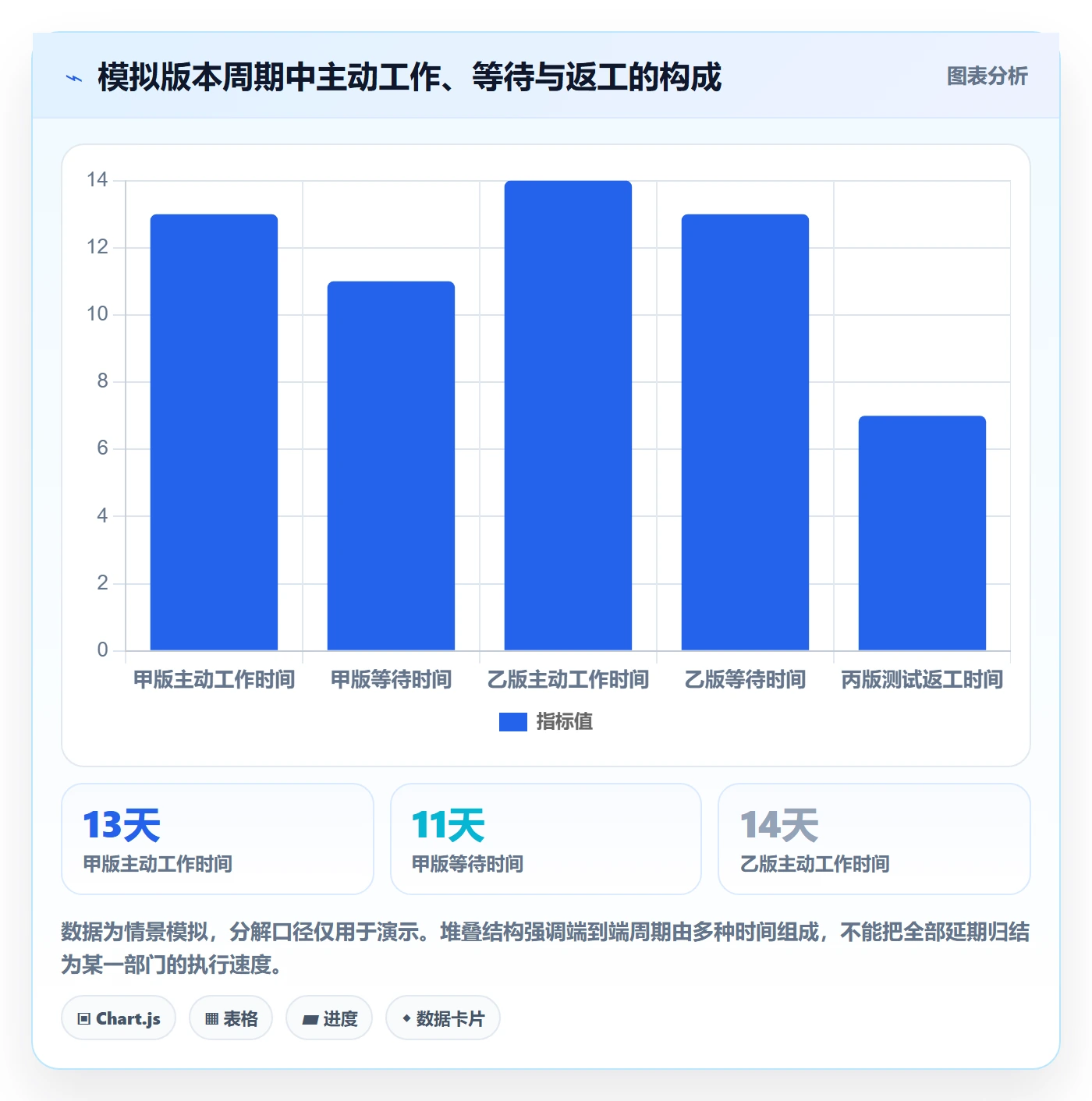
Task: Click the chart title 模拟版本周期中主动工作、等待与返工的构成
Action: pos(409,77)
